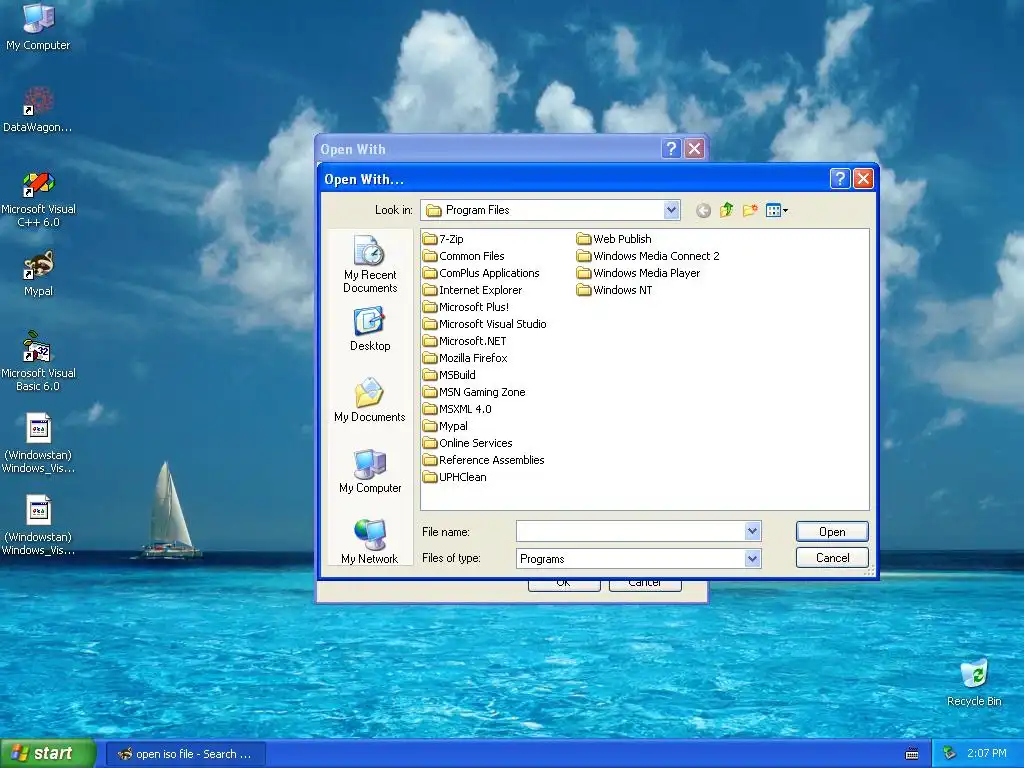
Task: Go to My Recent Documents place
Action: click(370, 264)
